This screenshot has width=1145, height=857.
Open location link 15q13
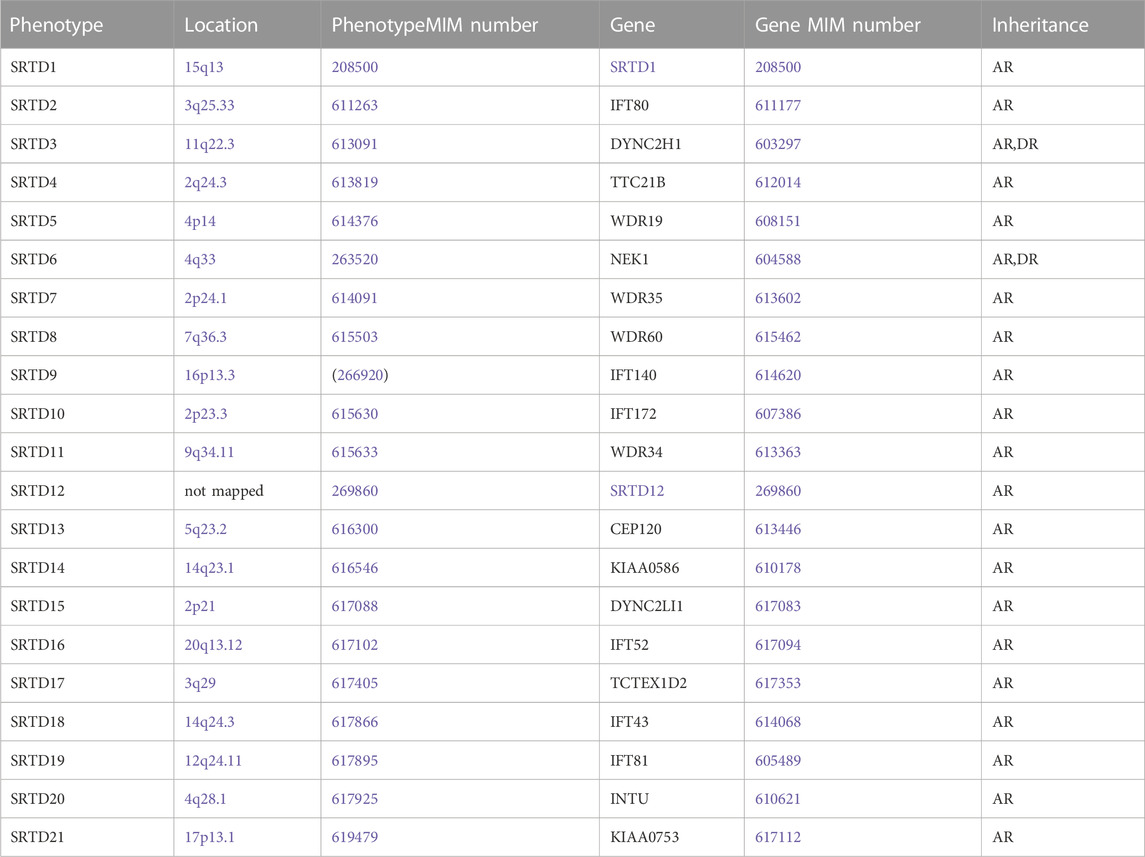204,67
